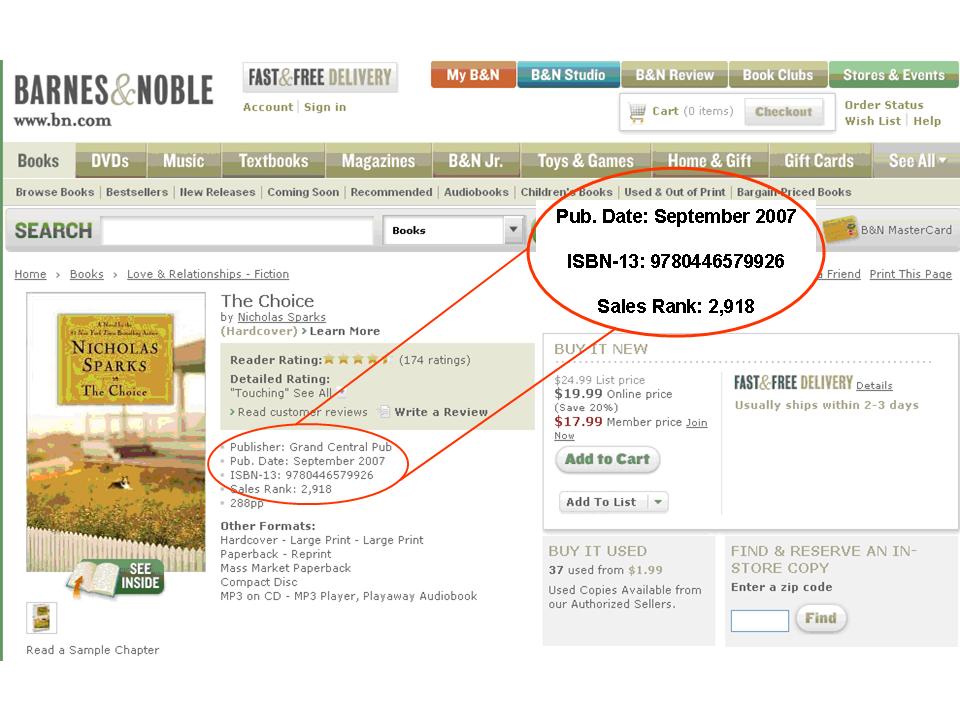Click the Write a Review page icon
This screenshot has height=720, width=960.
click(384, 411)
